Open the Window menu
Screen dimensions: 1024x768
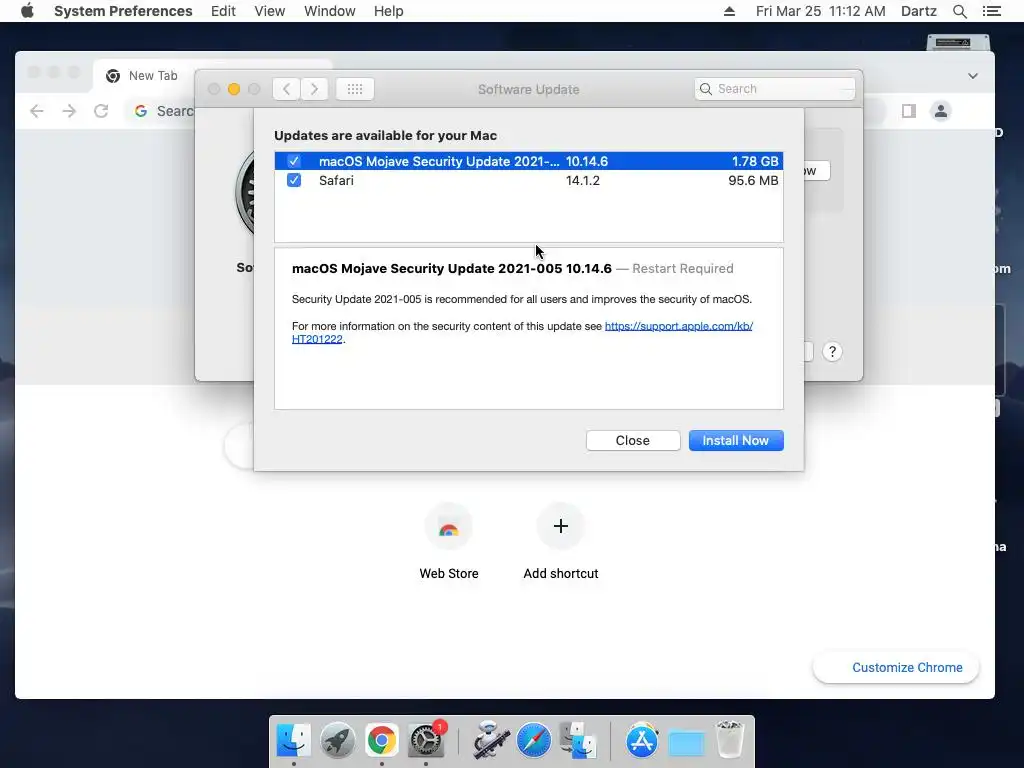pos(330,11)
